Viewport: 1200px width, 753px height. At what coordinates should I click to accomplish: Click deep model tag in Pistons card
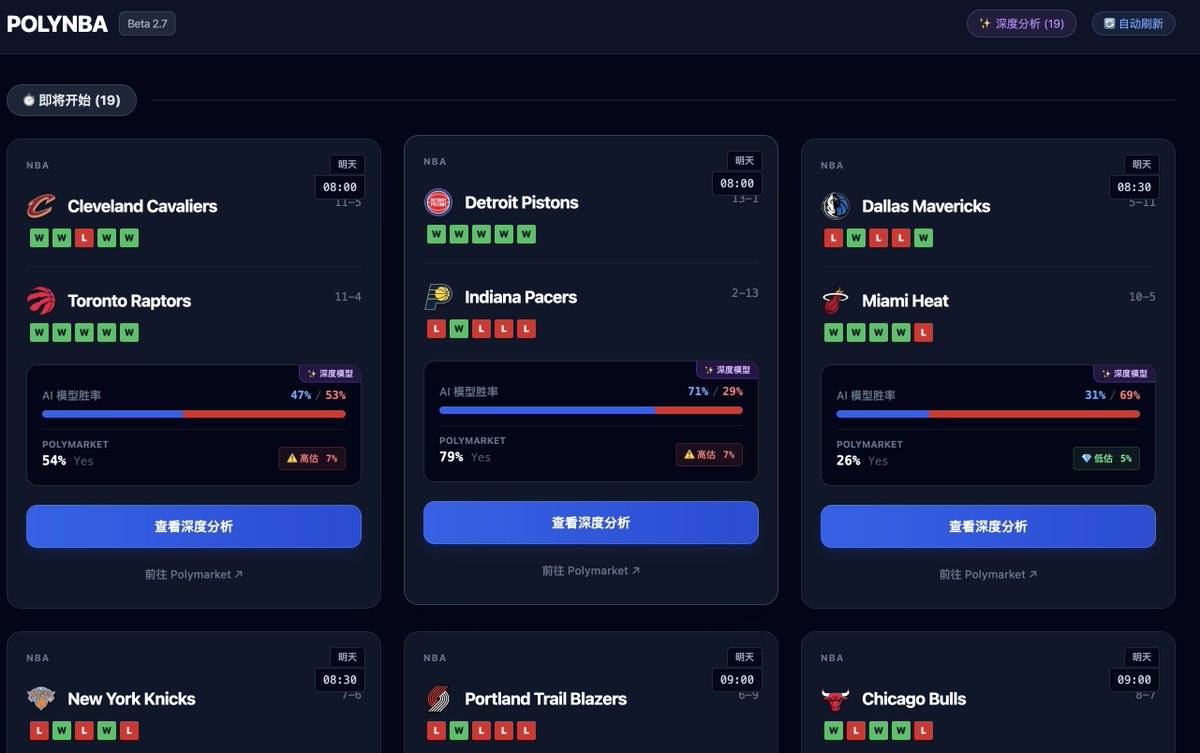tap(727, 369)
